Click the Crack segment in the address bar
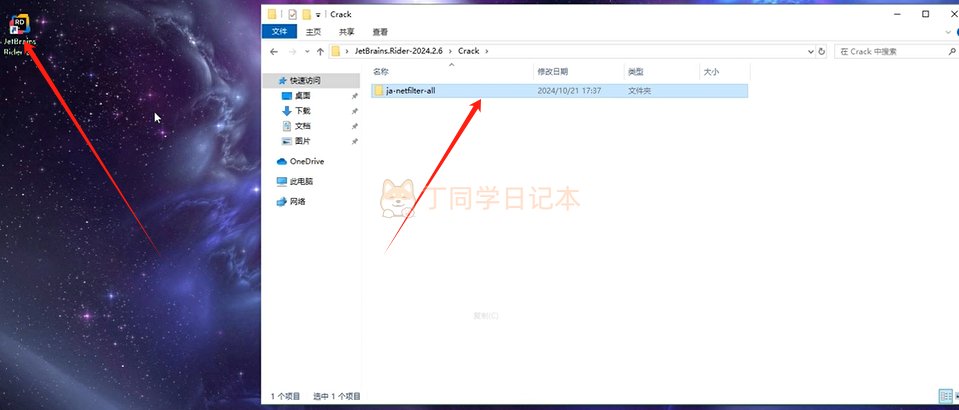Viewport: 959px width, 410px height. point(468,51)
